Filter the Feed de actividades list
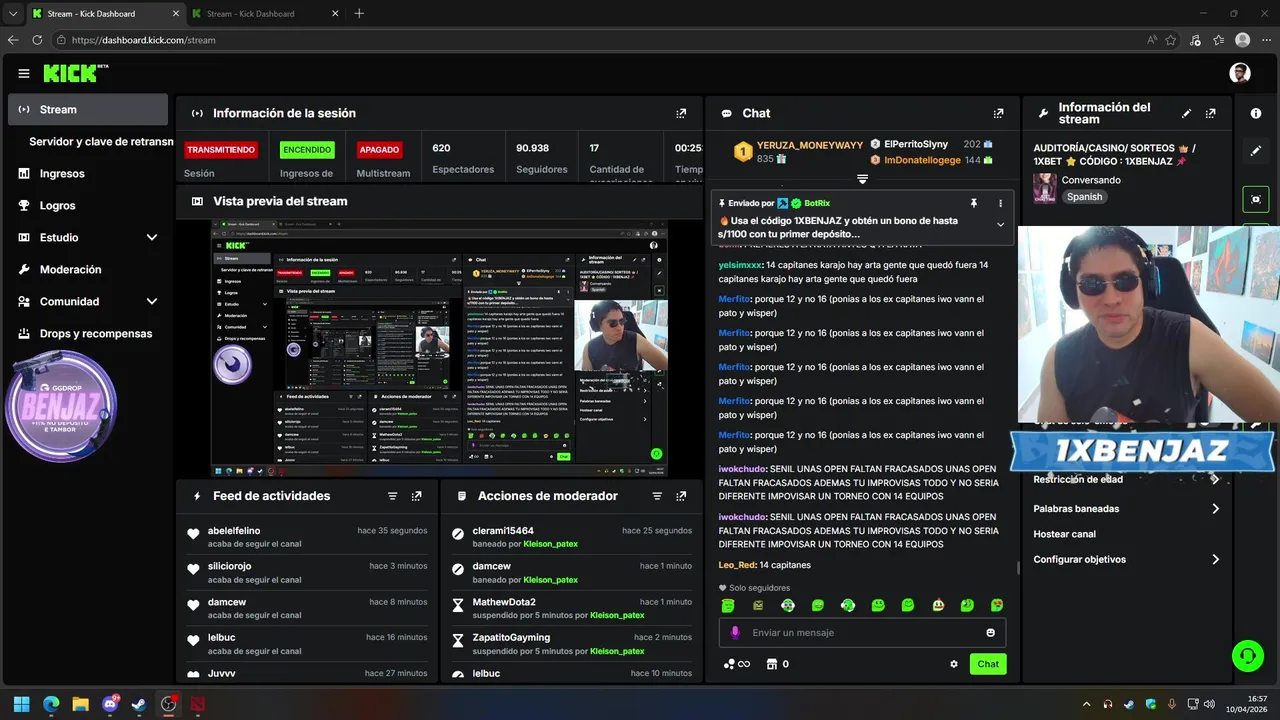 (393, 496)
